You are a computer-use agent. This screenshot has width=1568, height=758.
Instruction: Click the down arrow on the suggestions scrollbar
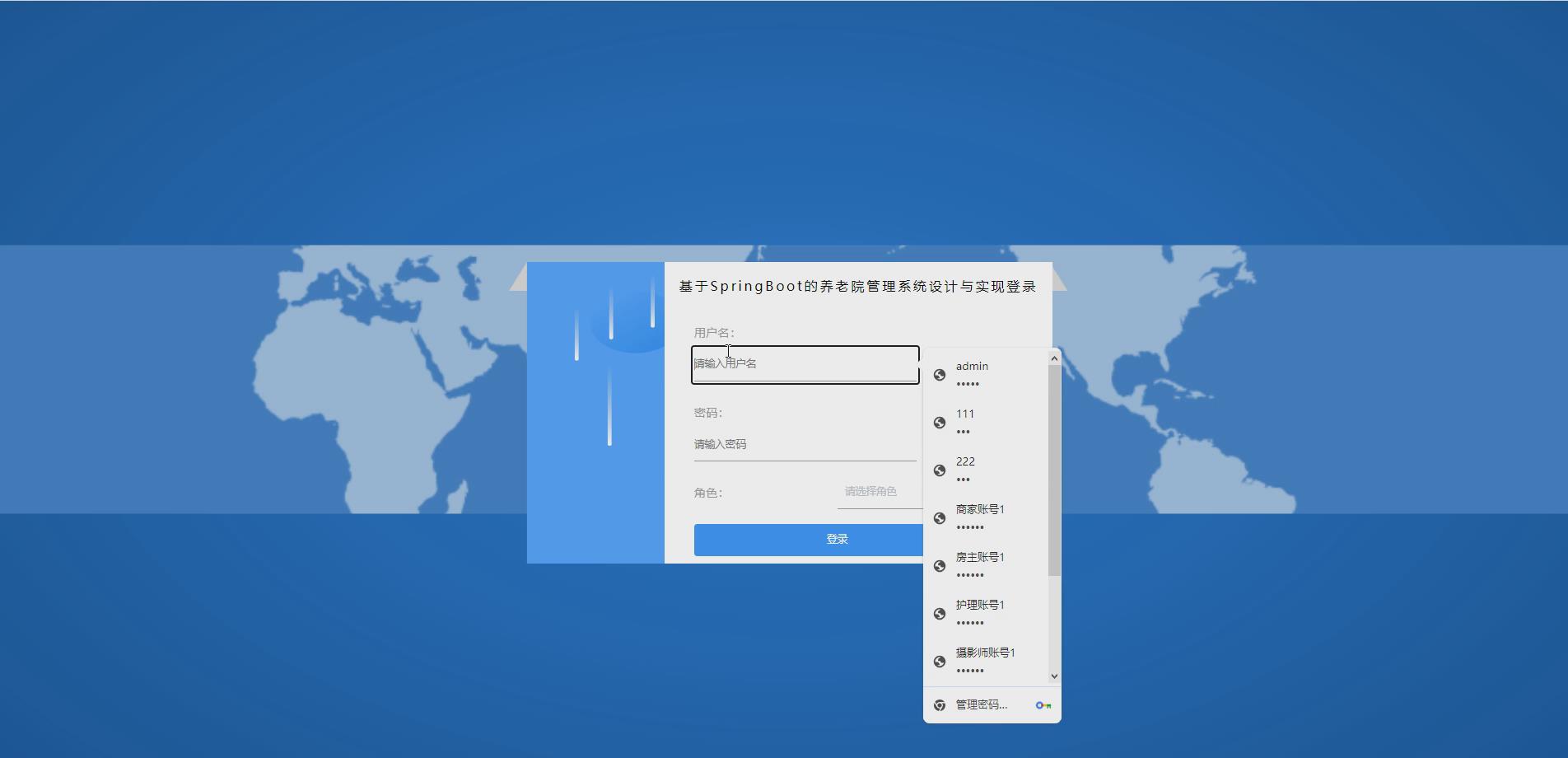tap(1054, 676)
